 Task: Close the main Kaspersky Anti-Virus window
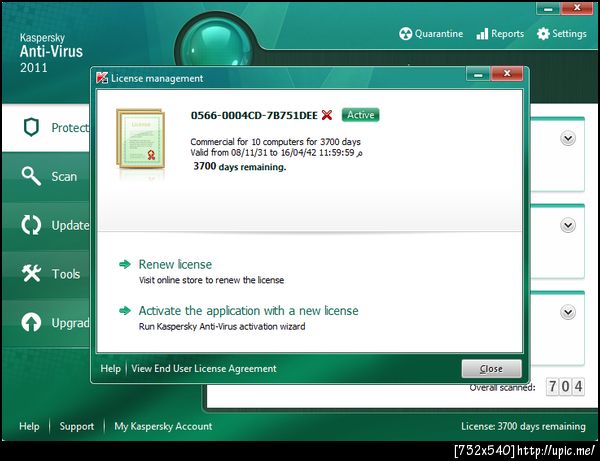tap(577, 8)
